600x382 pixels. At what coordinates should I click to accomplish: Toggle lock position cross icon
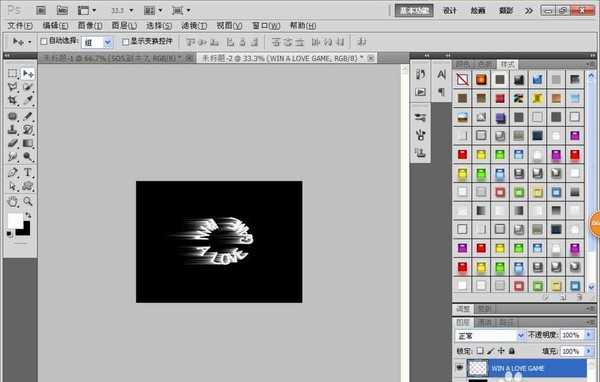point(501,351)
